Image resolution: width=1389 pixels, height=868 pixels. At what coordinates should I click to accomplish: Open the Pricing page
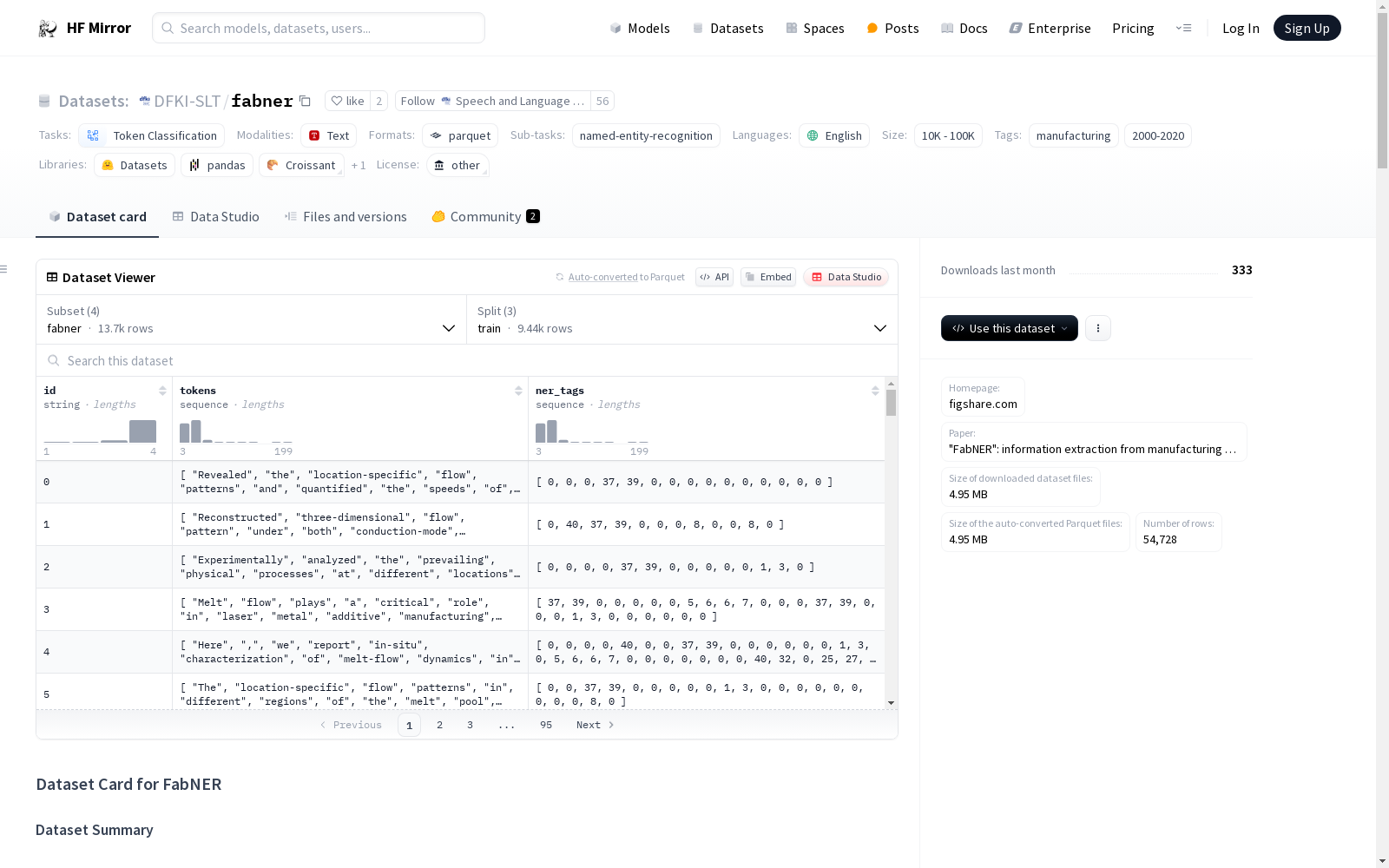tap(1133, 28)
